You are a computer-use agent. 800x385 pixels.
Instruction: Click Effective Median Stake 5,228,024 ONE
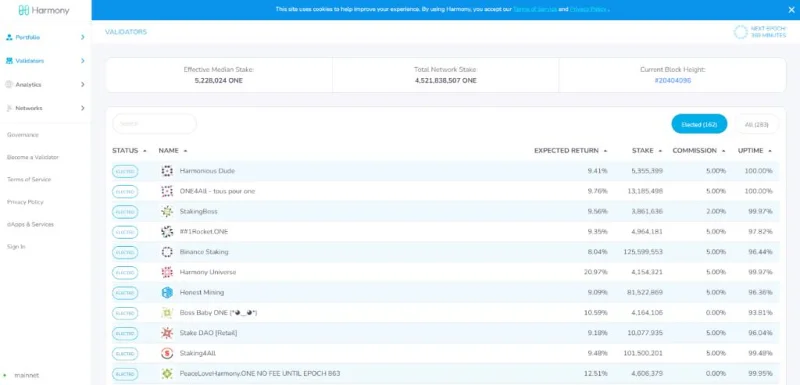(x=219, y=81)
